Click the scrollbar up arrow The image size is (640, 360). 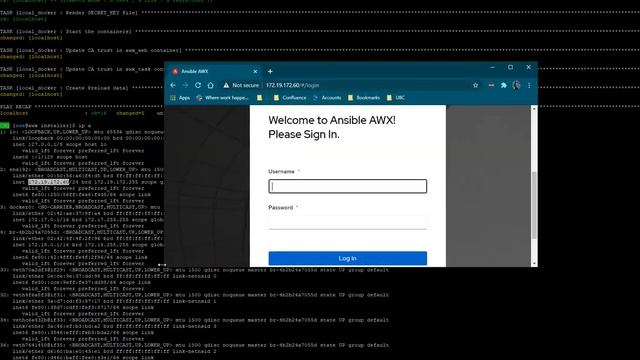(534, 109)
